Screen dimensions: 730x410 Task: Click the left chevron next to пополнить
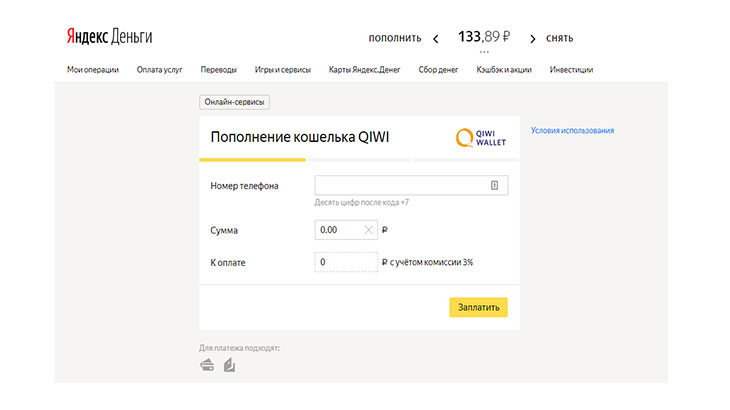(436, 39)
